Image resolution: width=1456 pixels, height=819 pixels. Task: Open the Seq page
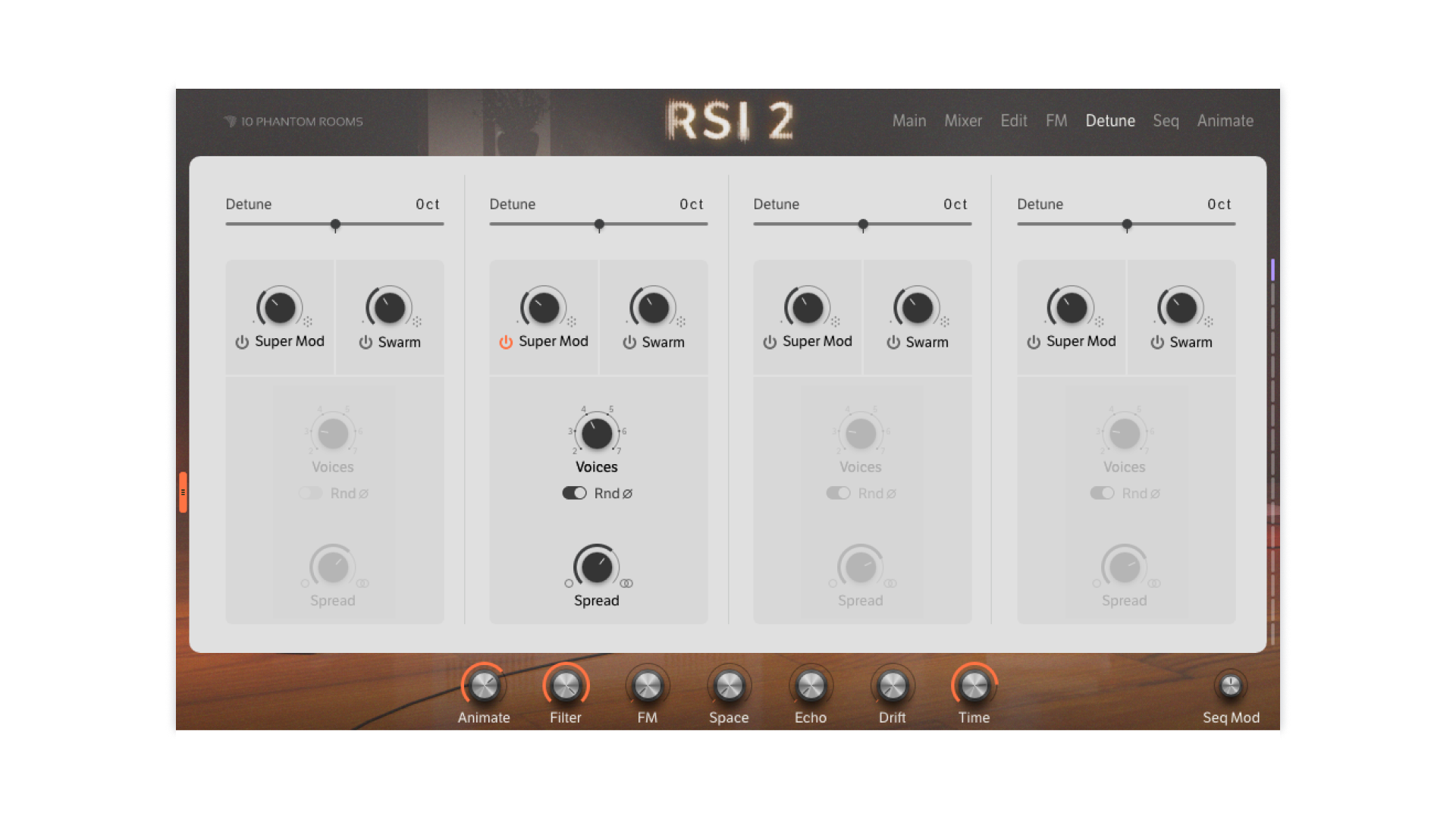[x=1166, y=121]
